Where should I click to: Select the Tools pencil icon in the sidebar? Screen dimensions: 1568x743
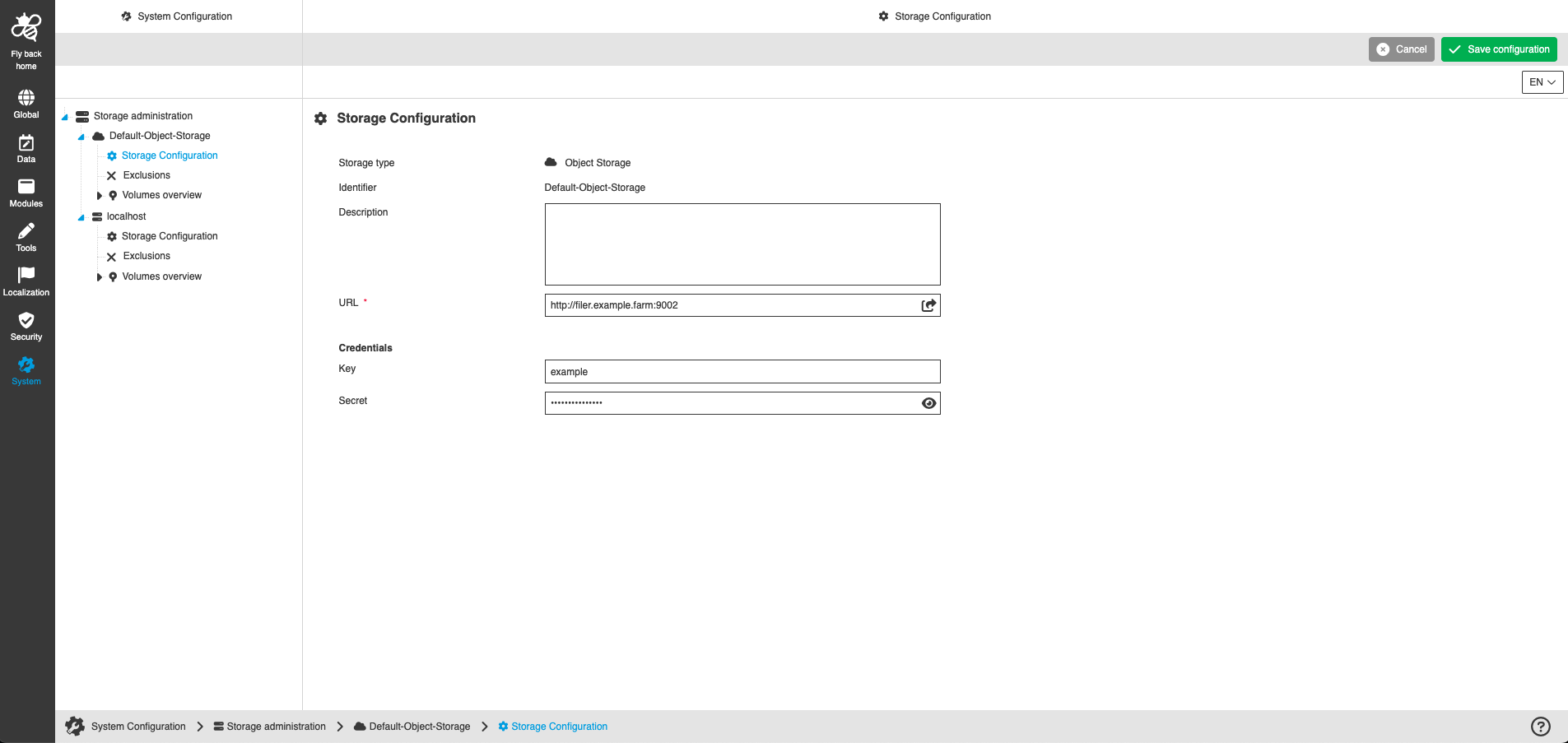point(26,235)
